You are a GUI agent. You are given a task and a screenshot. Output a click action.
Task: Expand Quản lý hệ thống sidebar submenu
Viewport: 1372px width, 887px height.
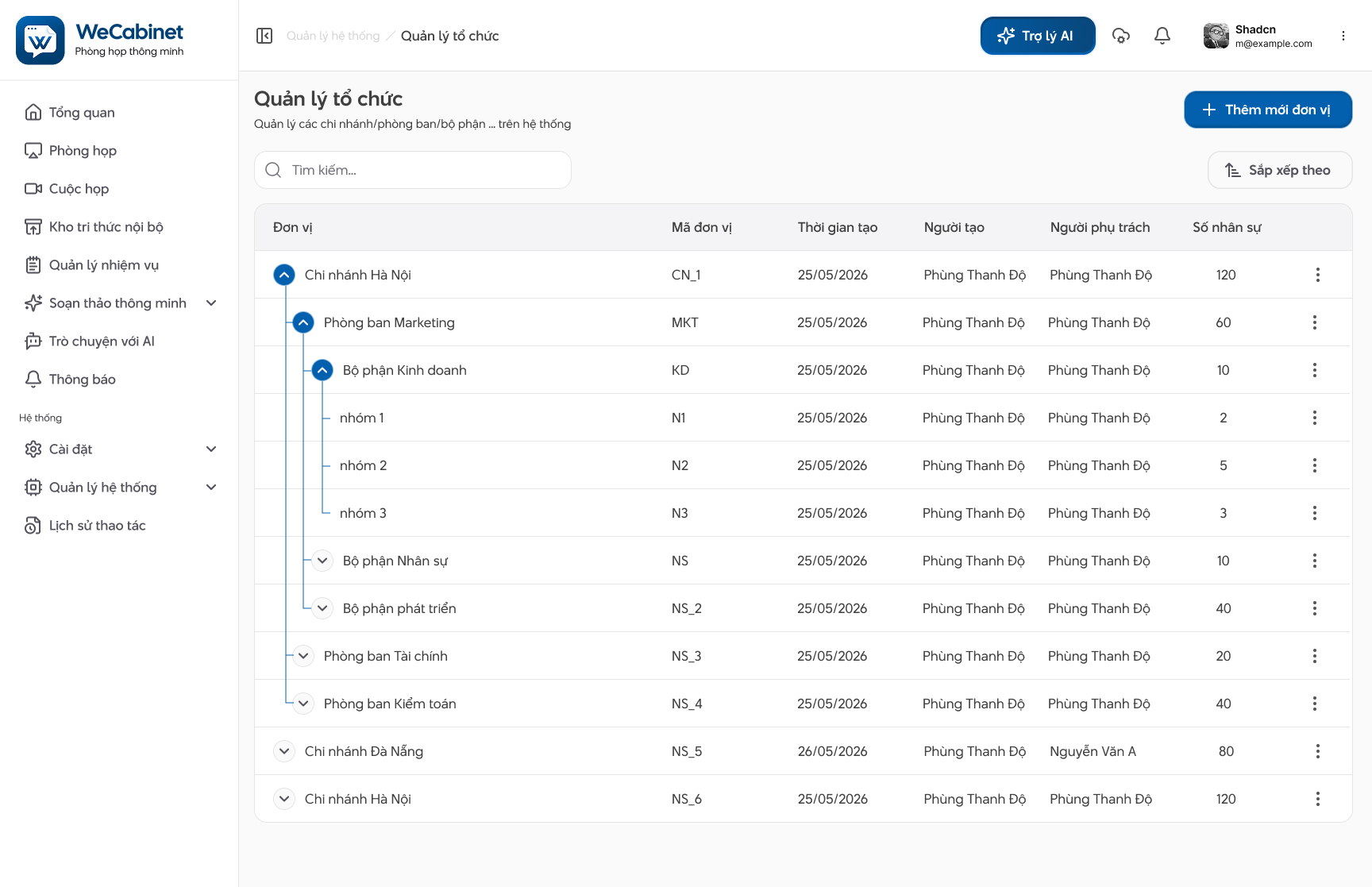(x=211, y=488)
